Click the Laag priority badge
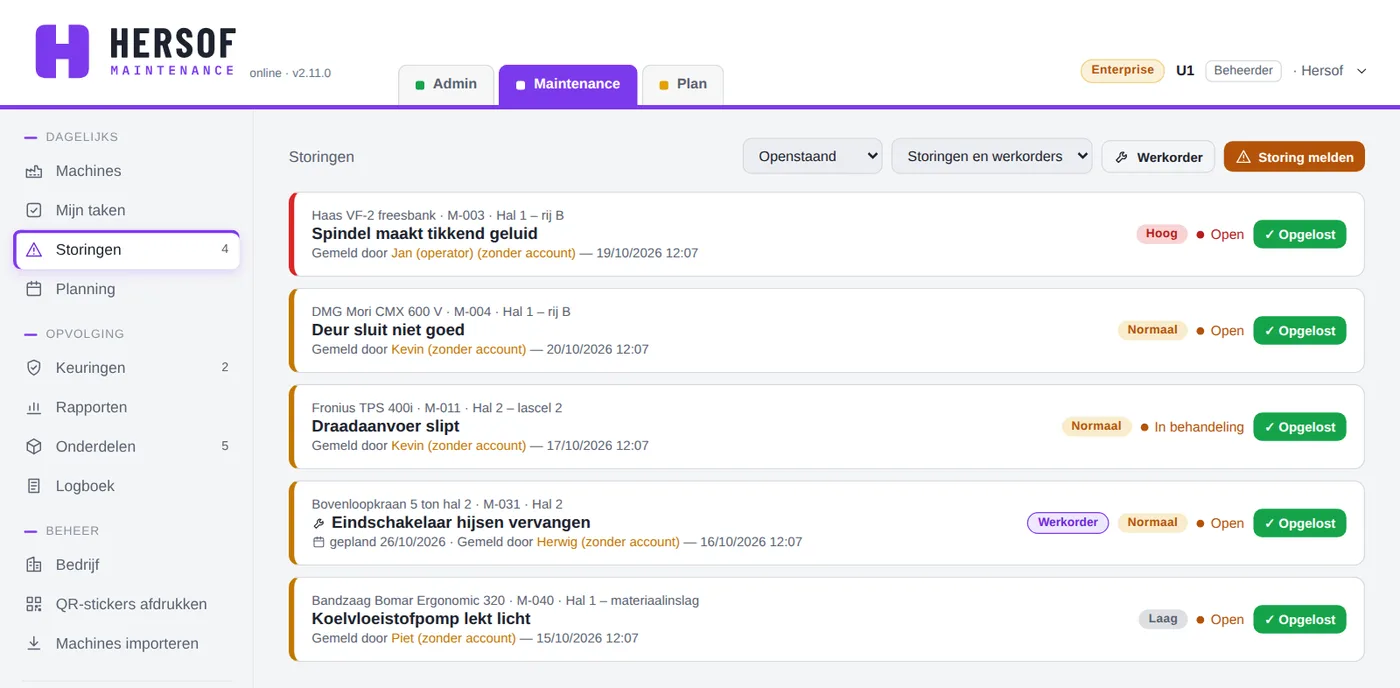1400x688 pixels. (1163, 619)
